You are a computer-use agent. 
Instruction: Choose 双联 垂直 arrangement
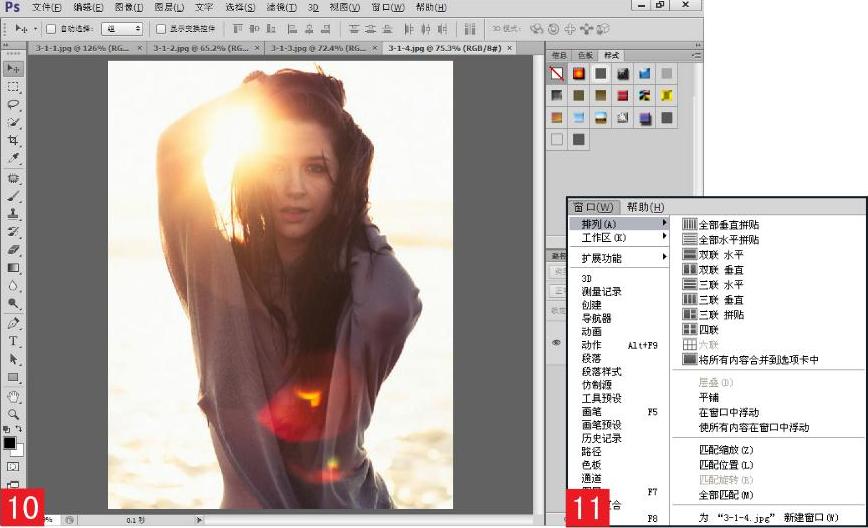(x=713, y=270)
